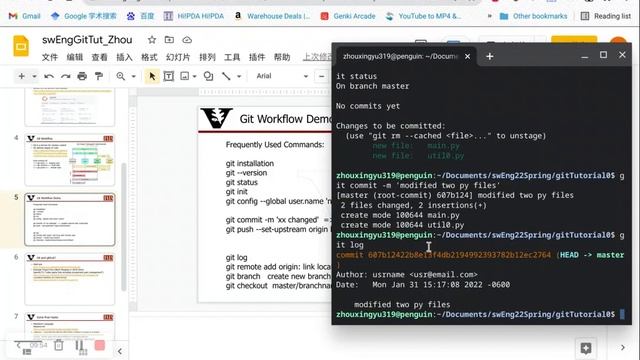Collapse the filmstrip with the chevron button
The width and height of the screenshot is (640, 360).
[x=120, y=351]
